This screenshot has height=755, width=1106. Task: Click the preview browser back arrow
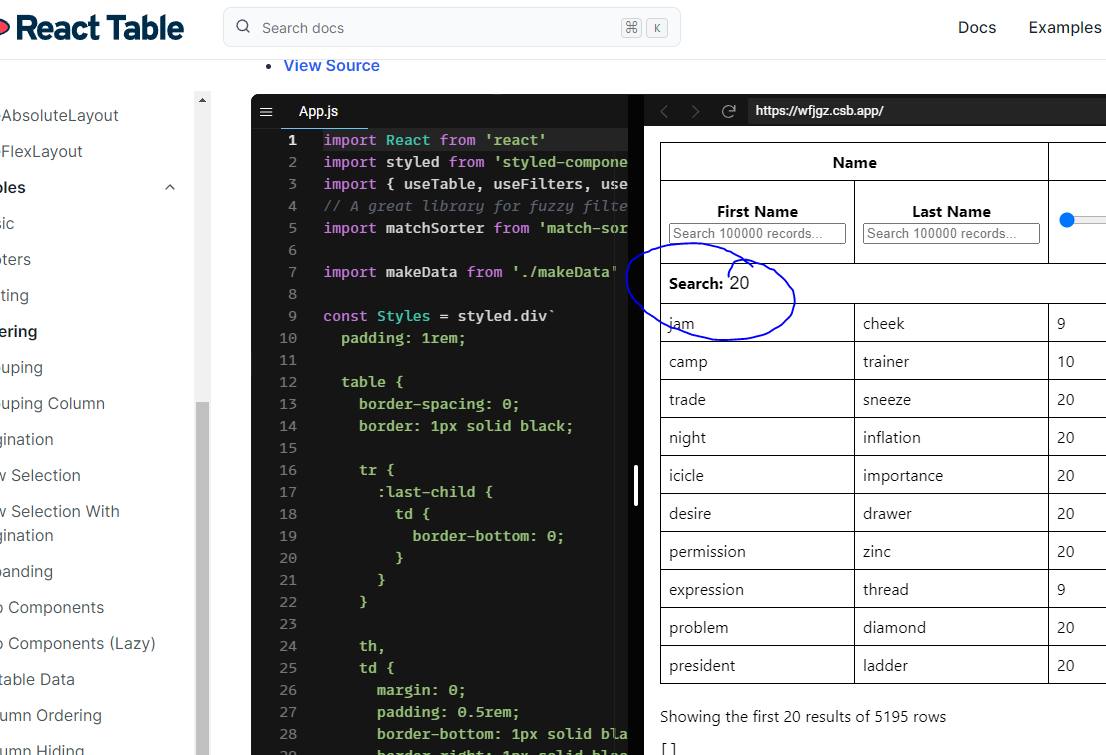(664, 111)
